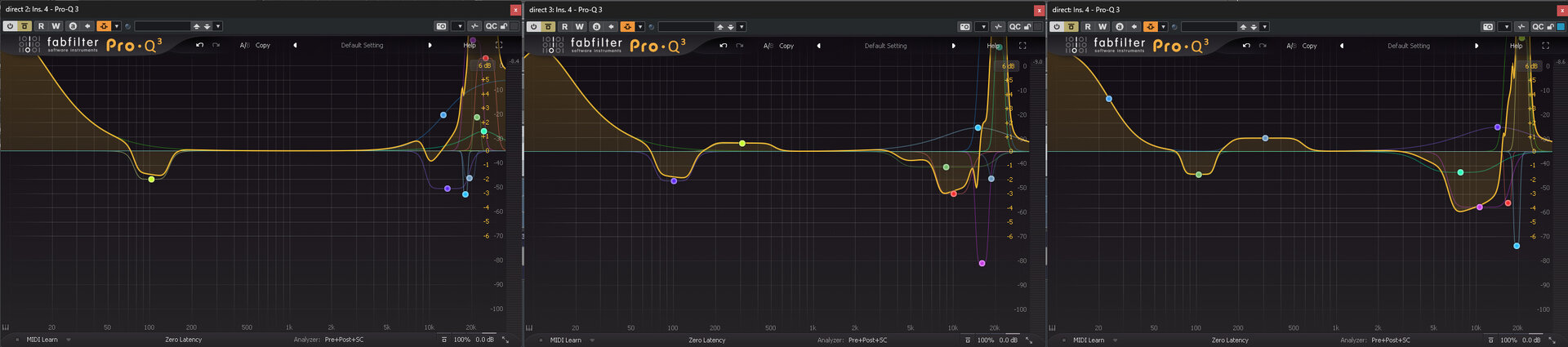Toggle bypass button in direct 2 window
Screen dimensions: 1568x347
[24, 26]
